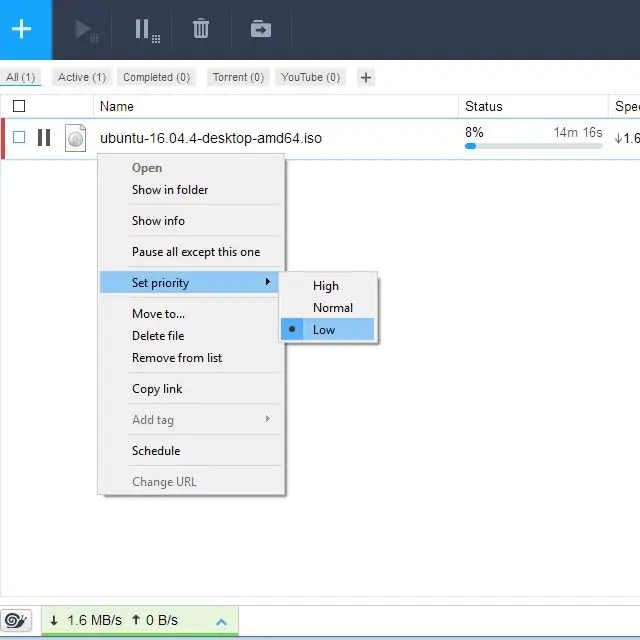The image size is (640, 640).
Task: Pause all downloads toolbar icon
Action: [x=147, y=30]
